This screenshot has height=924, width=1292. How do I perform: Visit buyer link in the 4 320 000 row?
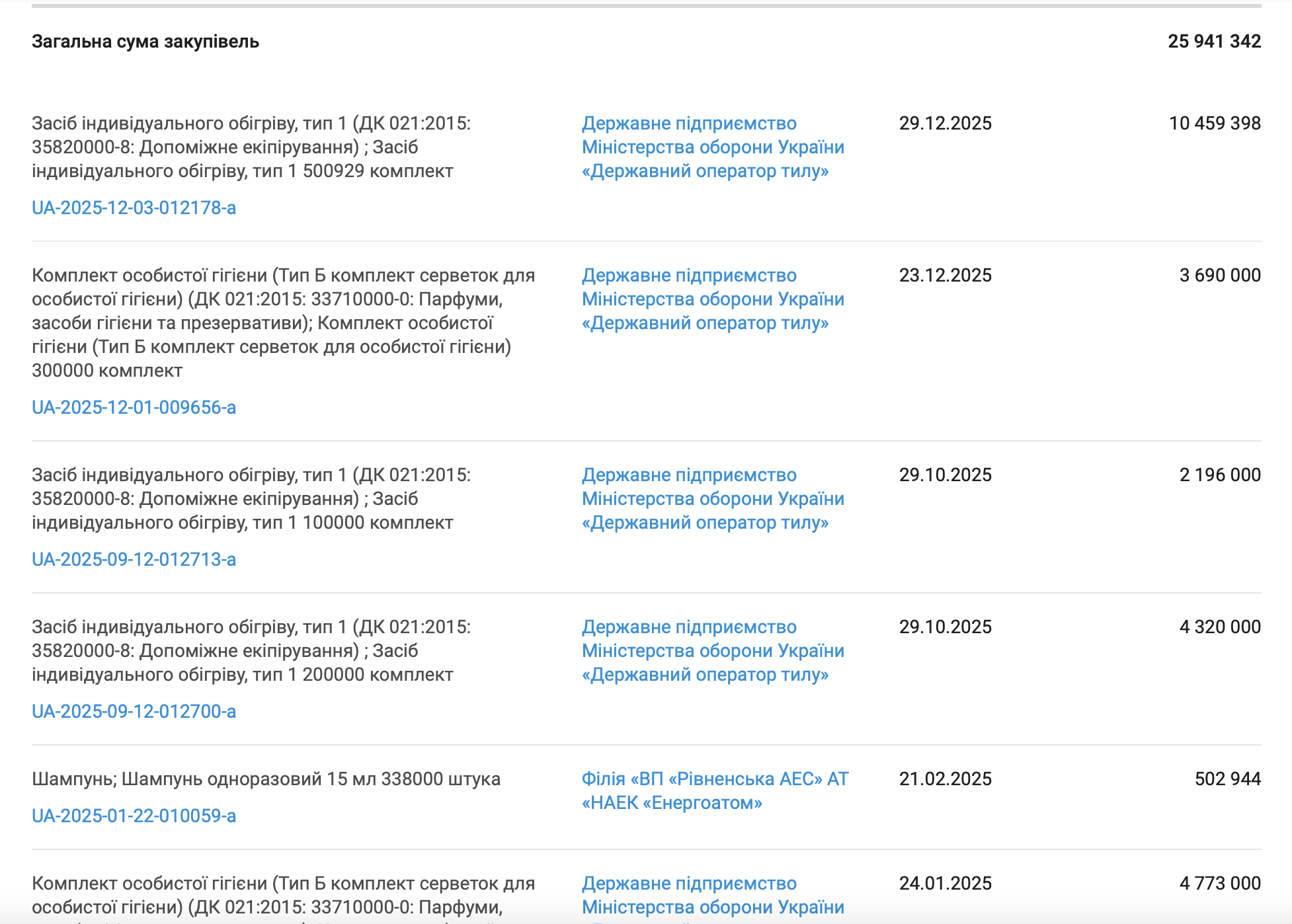pyautogui.click(x=713, y=650)
